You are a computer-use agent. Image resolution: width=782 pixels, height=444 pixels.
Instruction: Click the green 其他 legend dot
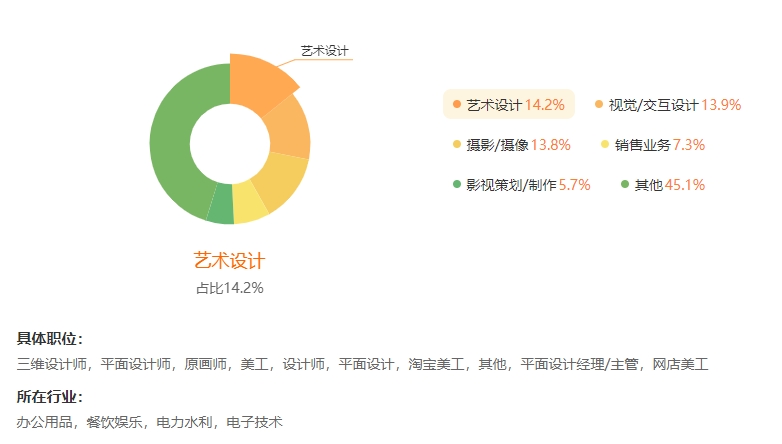[625, 184]
